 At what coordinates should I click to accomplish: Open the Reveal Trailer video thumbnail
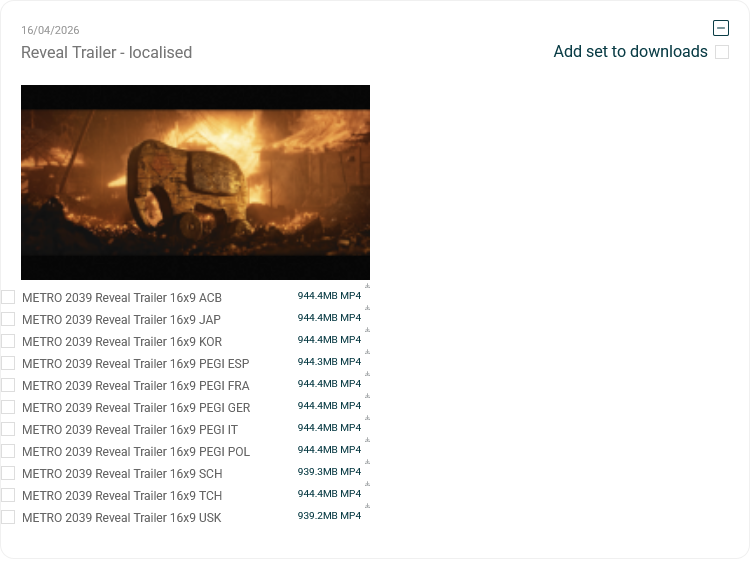pyautogui.click(x=195, y=182)
